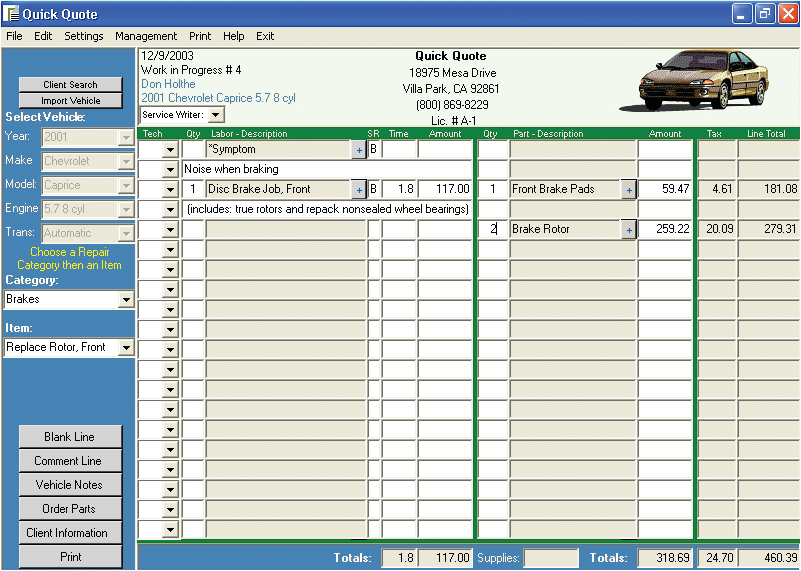The image size is (801, 571).
Task: Open the Item dropdown showing Replace Rotor, Front
Action: coord(126,348)
